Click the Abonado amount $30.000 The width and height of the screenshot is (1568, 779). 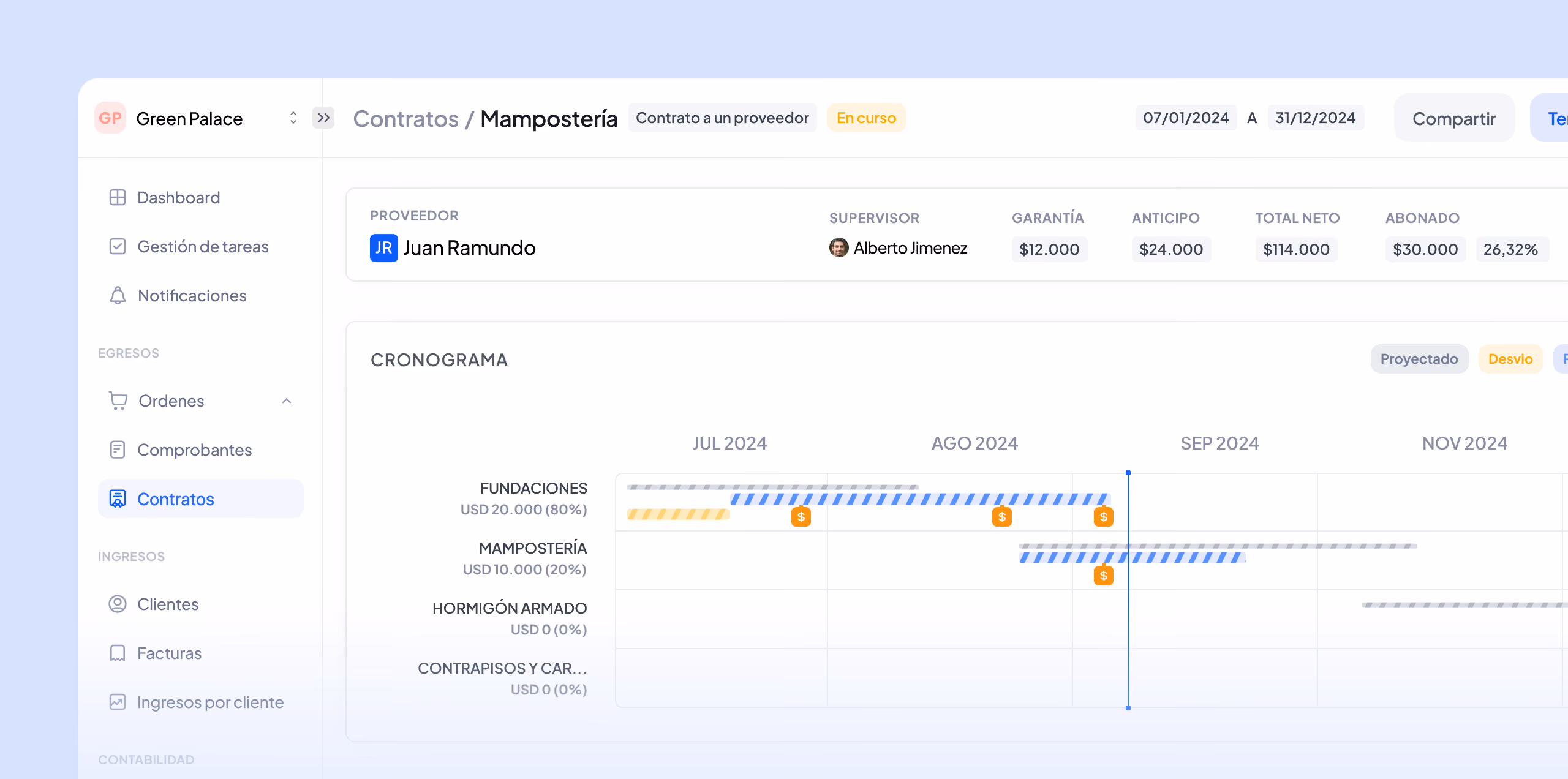pos(1425,249)
